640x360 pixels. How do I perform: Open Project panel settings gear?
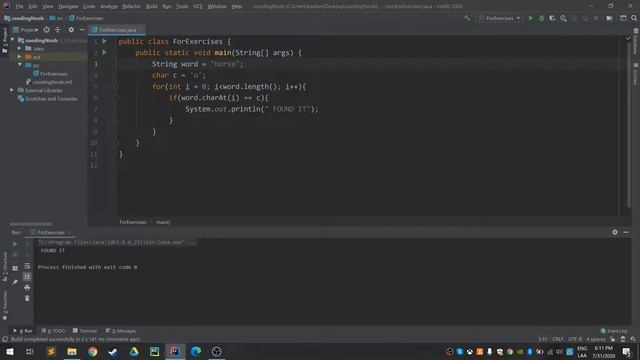71,30
